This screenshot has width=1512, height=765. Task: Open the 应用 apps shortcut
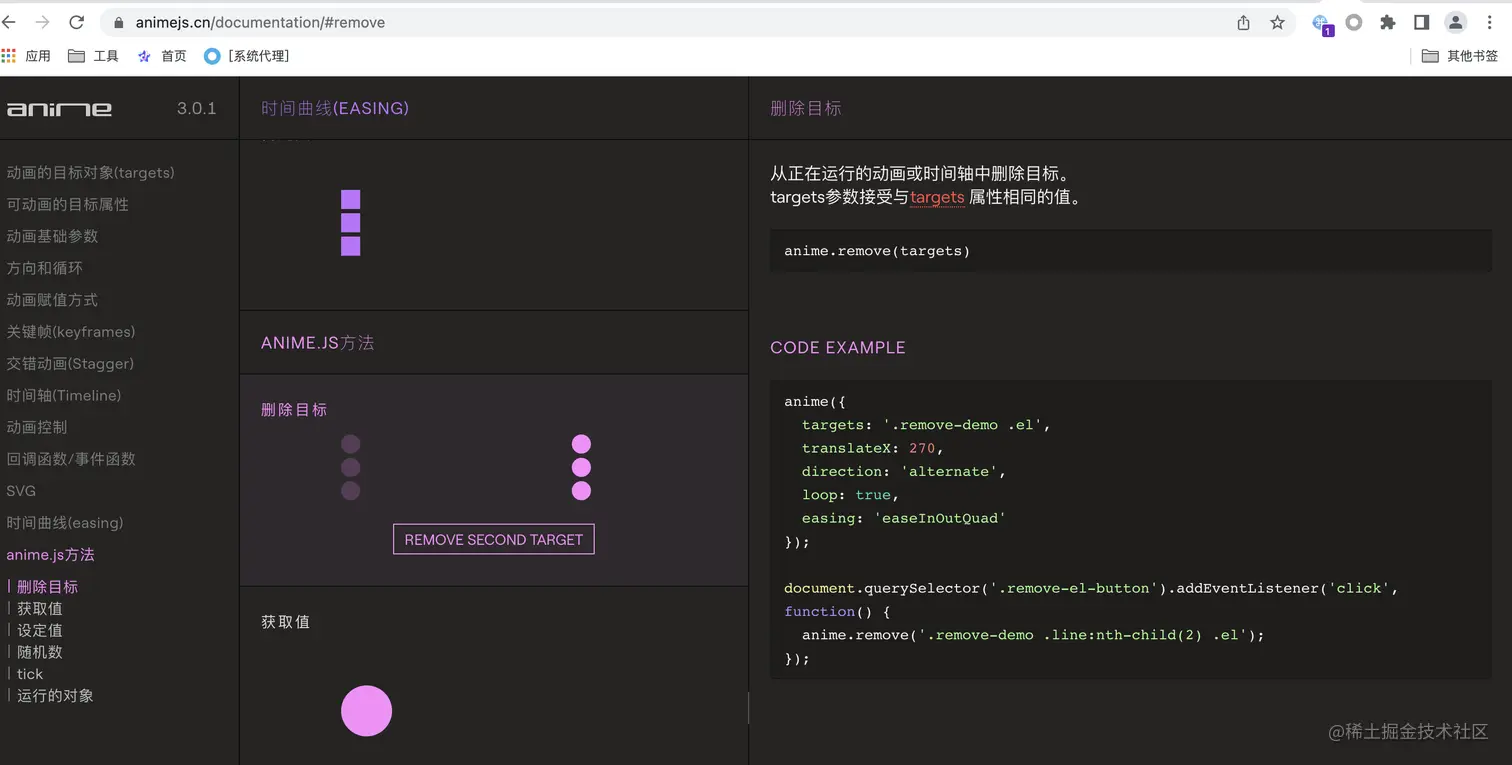(x=27, y=56)
